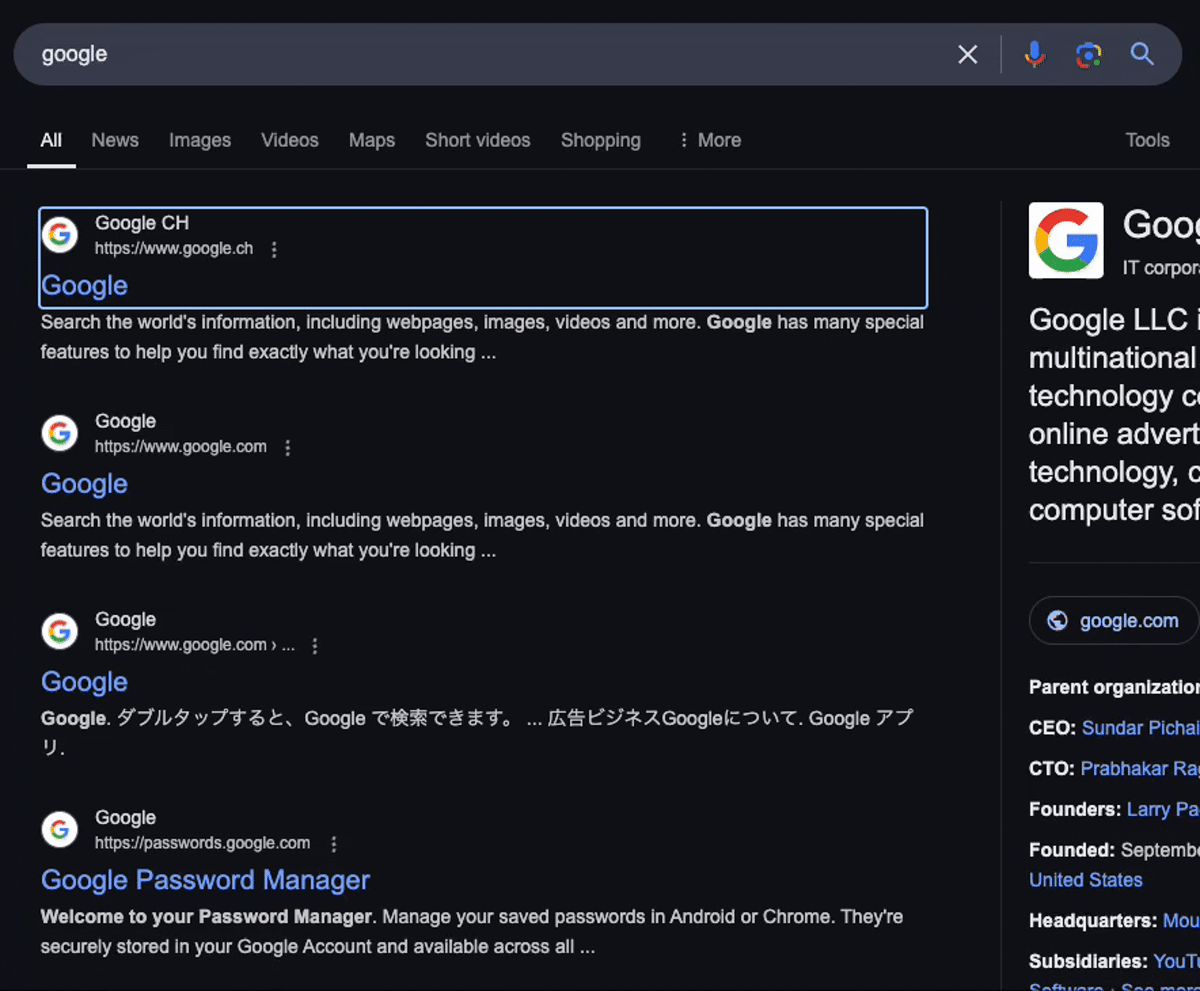Expand the More search filters menu
This screenshot has height=991, width=1200.
tap(709, 140)
